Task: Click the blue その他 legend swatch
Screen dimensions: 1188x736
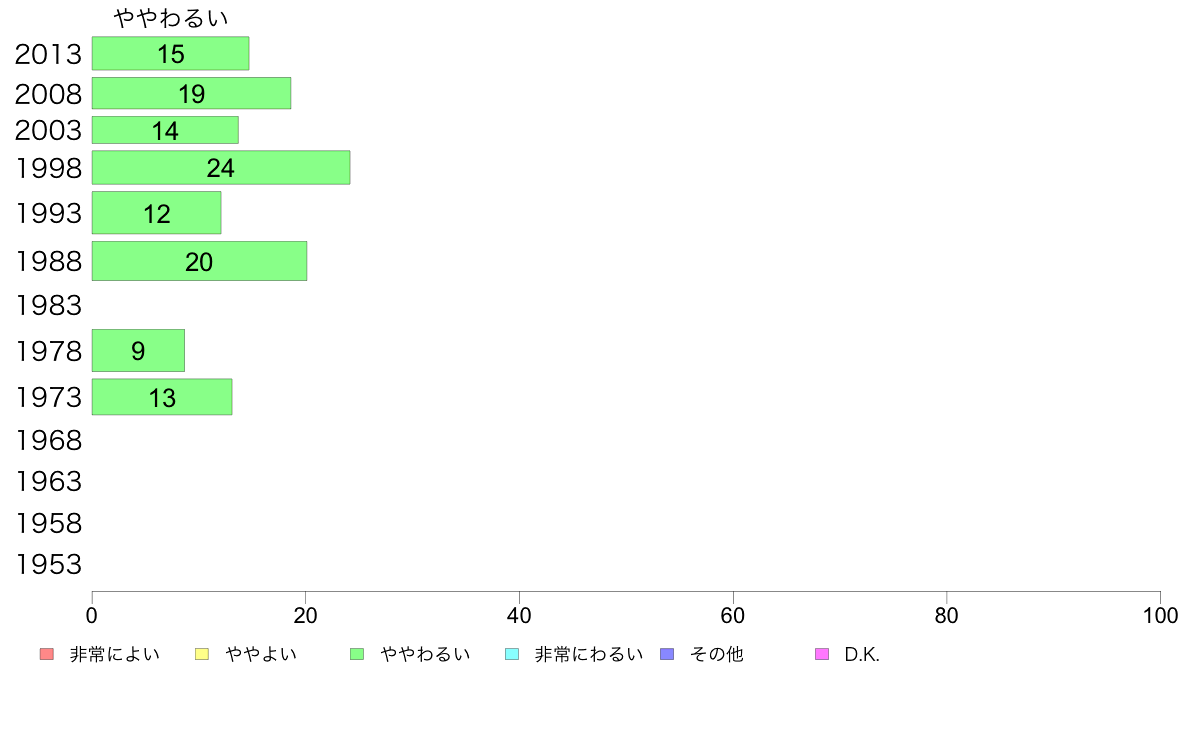Action: pos(667,654)
